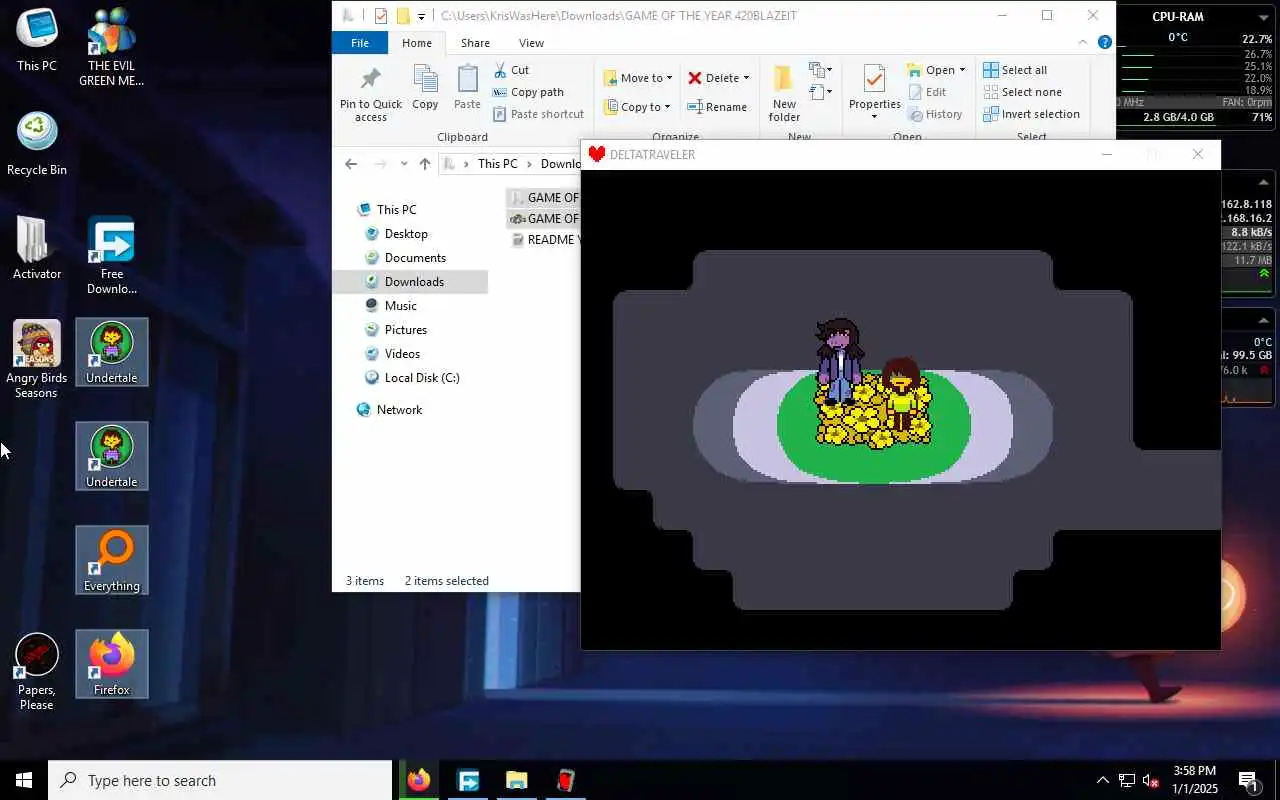Select the Recycle Bin icon
Image resolution: width=1280 pixels, height=800 pixels.
click(37, 145)
